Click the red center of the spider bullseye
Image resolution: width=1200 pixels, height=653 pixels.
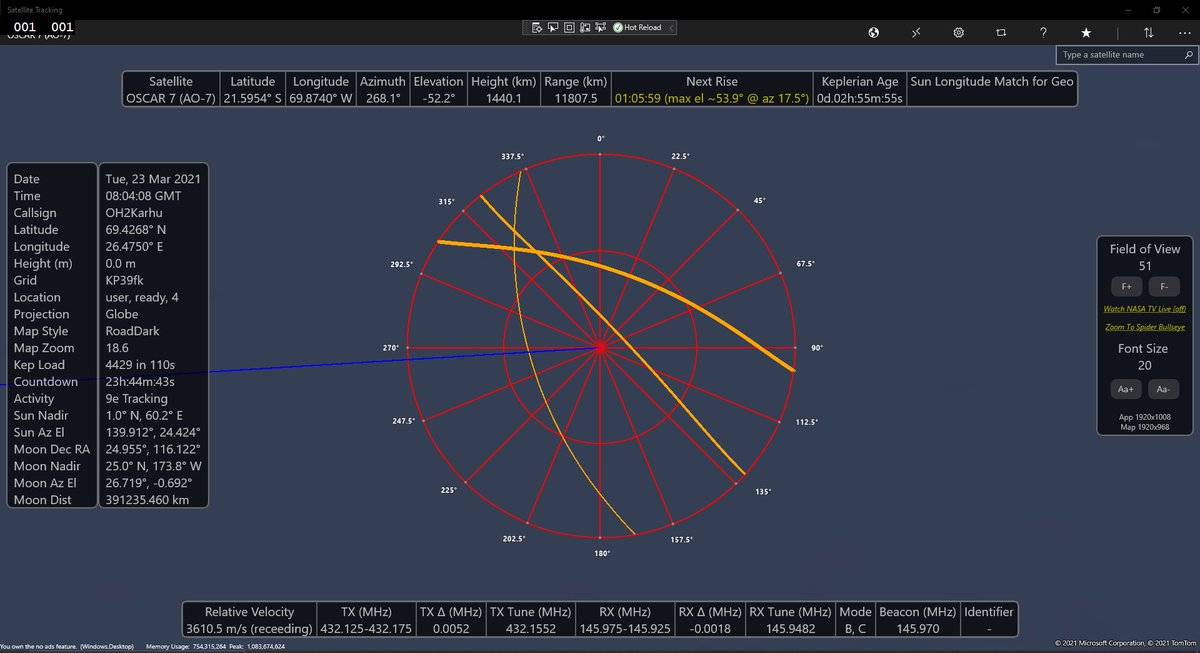tap(600, 348)
